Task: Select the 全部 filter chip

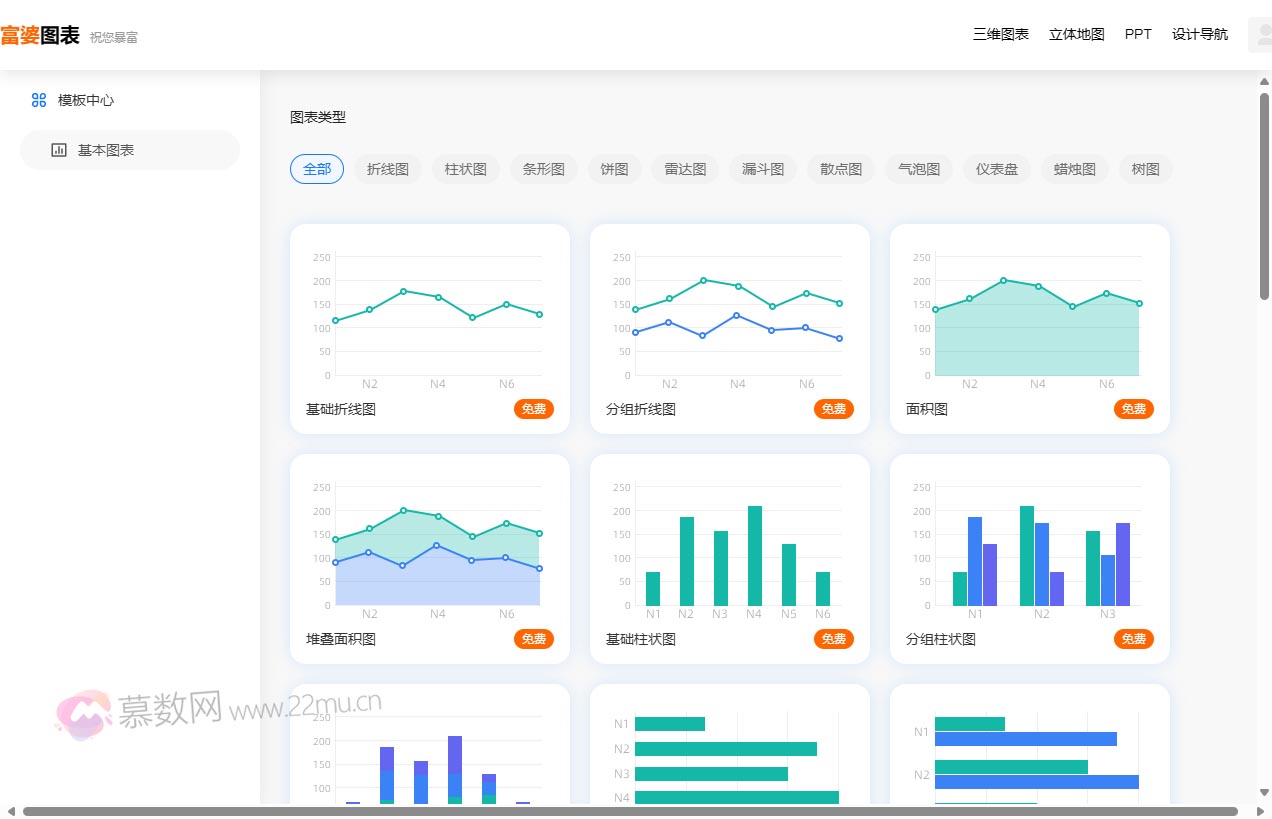Action: pyautogui.click(x=317, y=169)
